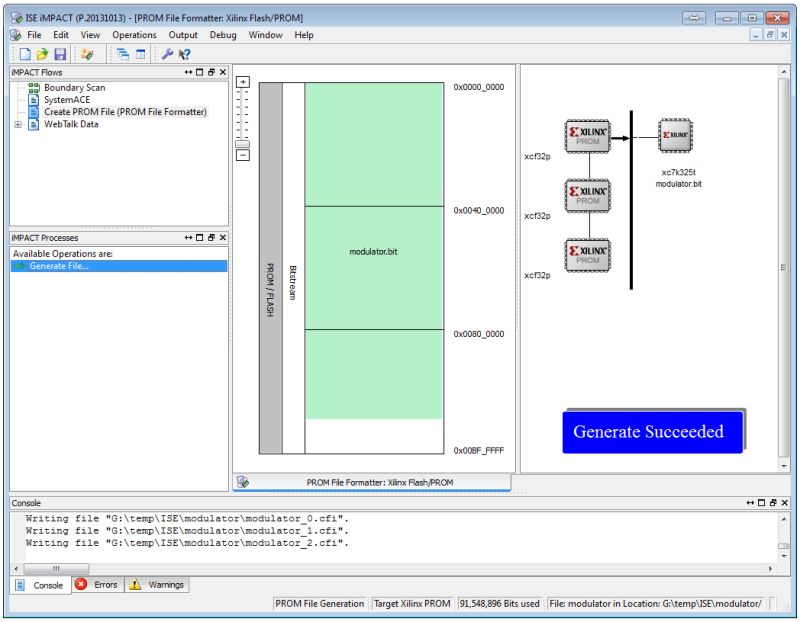Screen dimensions: 800x622
Task: Select the xc7k325t device icon
Action: 675,135
